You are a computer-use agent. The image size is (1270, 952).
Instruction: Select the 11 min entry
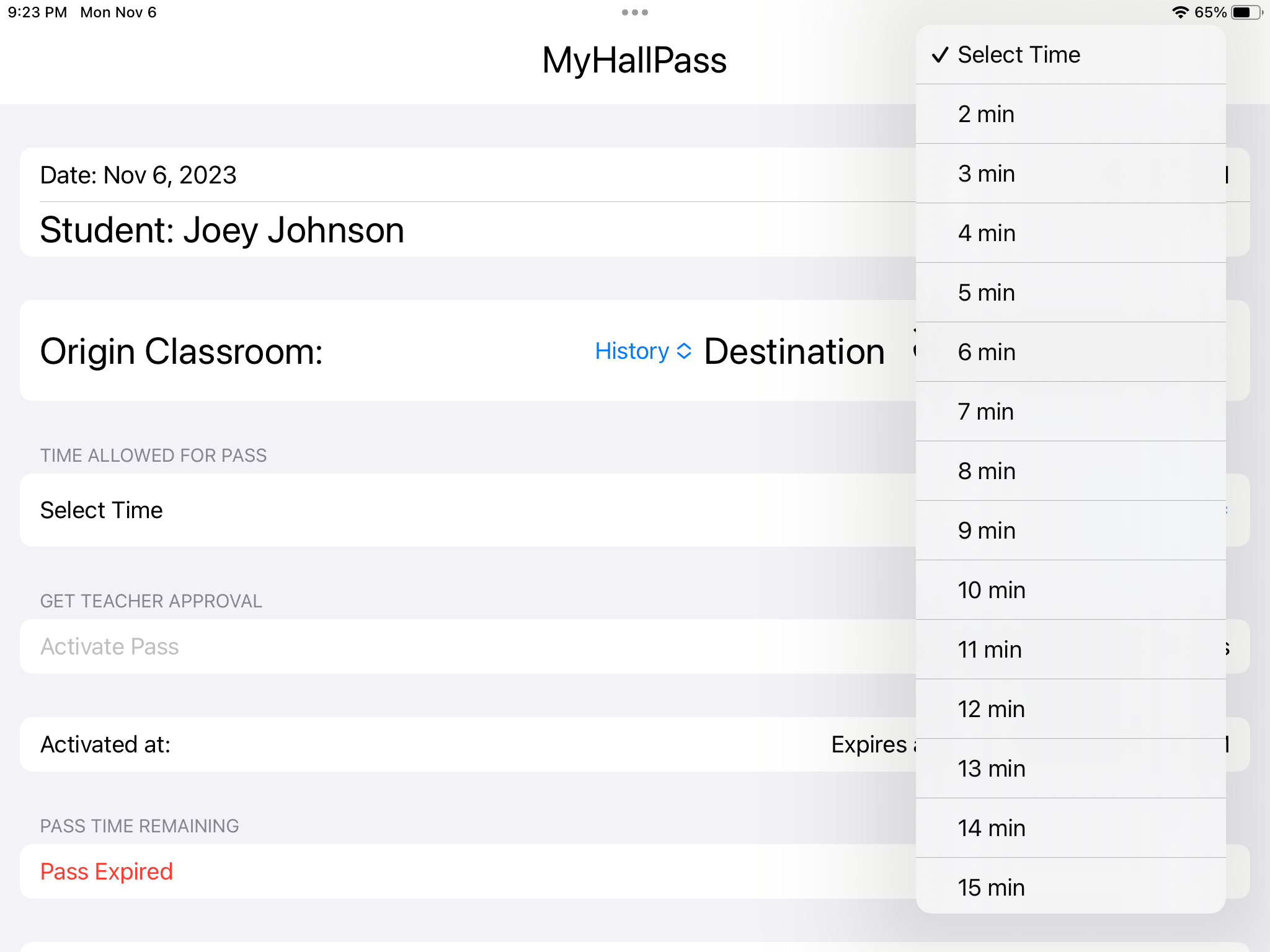point(1070,650)
